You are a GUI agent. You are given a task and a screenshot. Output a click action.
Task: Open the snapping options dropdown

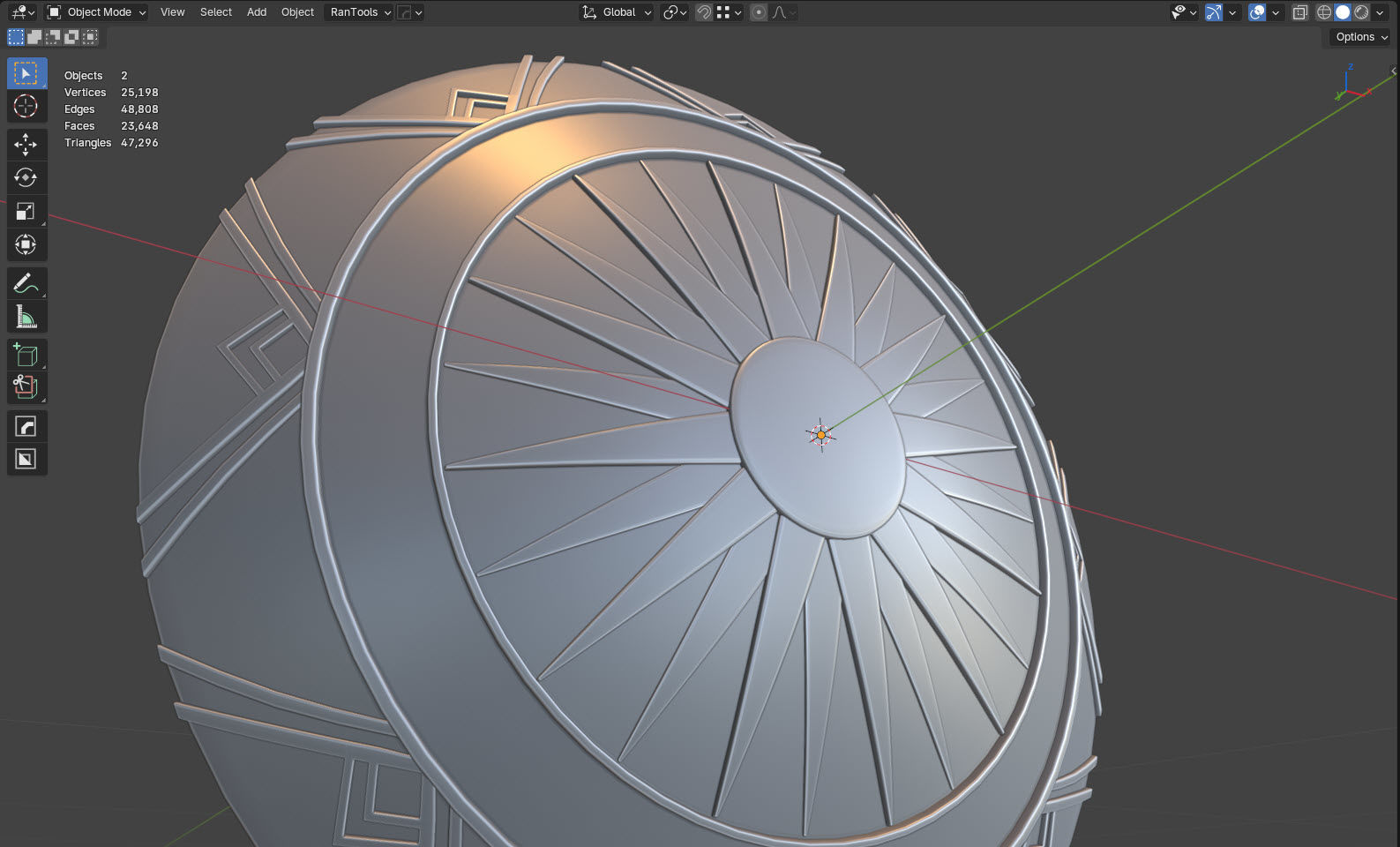729,12
